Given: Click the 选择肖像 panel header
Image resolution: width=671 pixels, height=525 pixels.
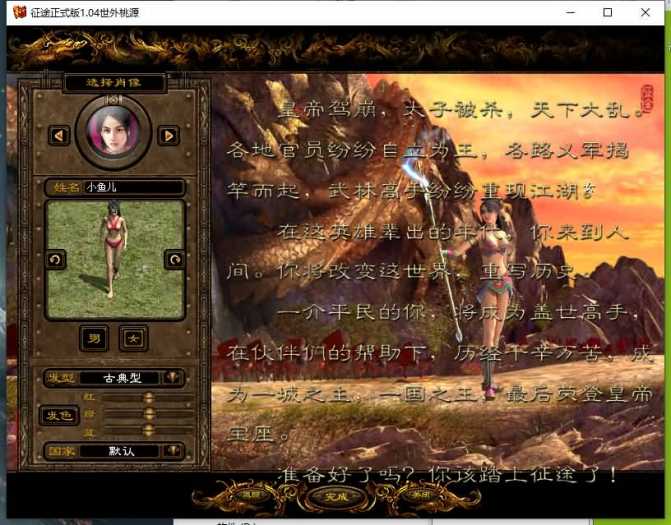Looking at the screenshot, I should (x=114, y=82).
